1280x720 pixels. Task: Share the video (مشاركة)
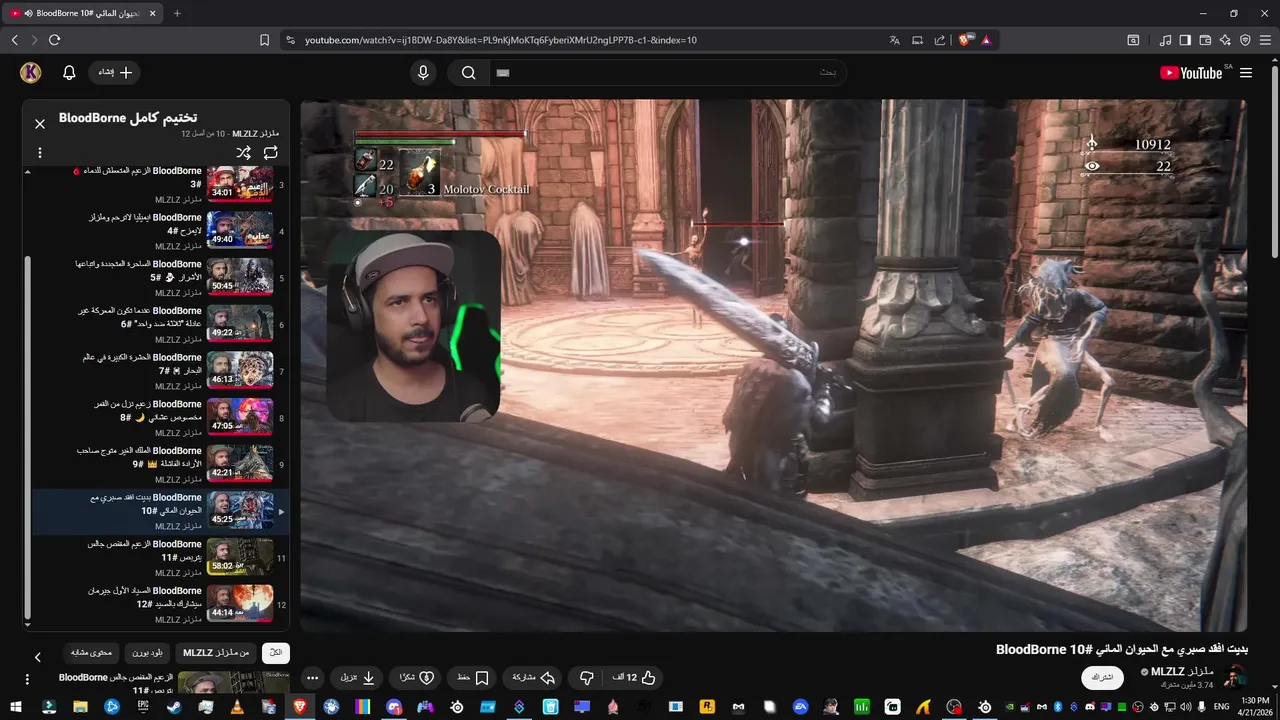pos(533,677)
